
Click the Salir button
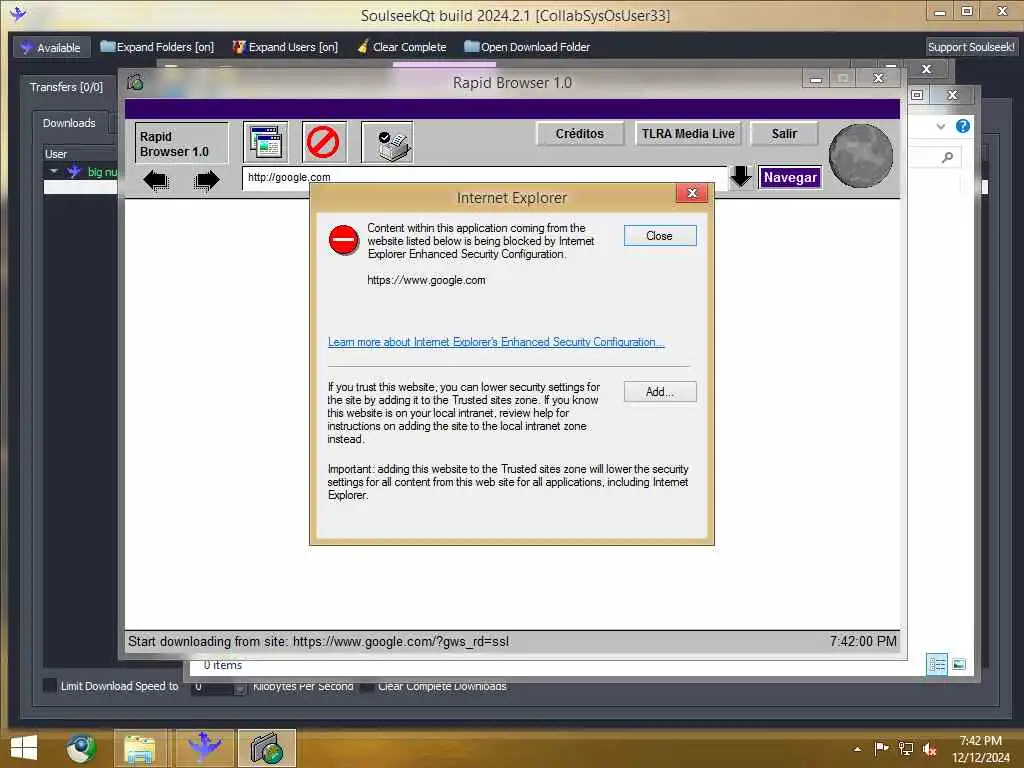point(784,133)
